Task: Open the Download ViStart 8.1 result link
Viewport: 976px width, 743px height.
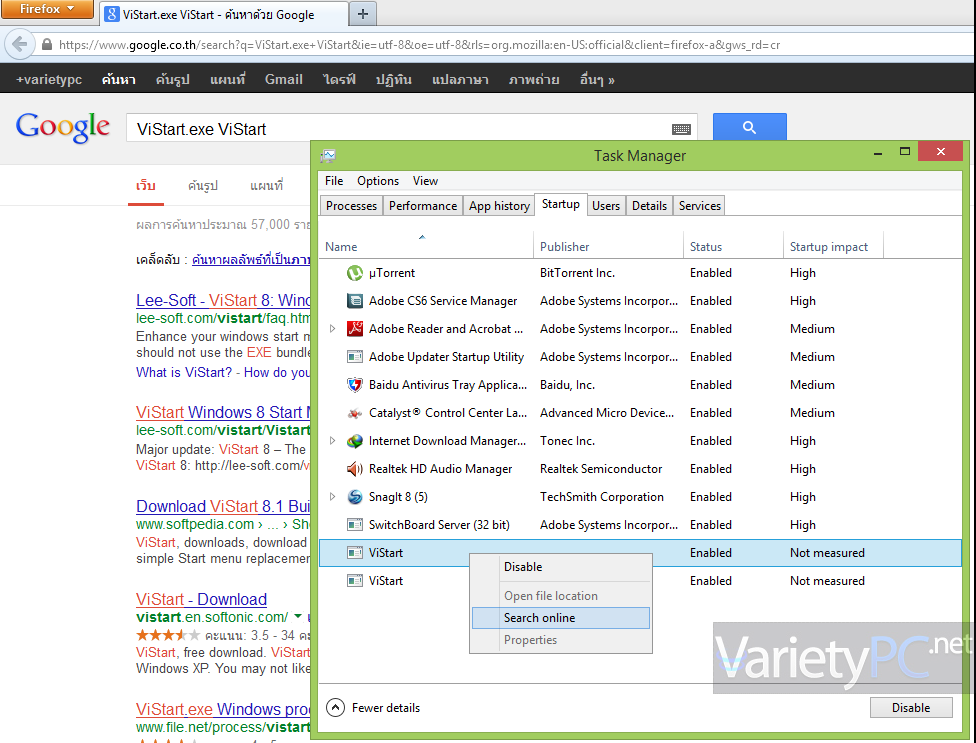Action: pos(223,506)
